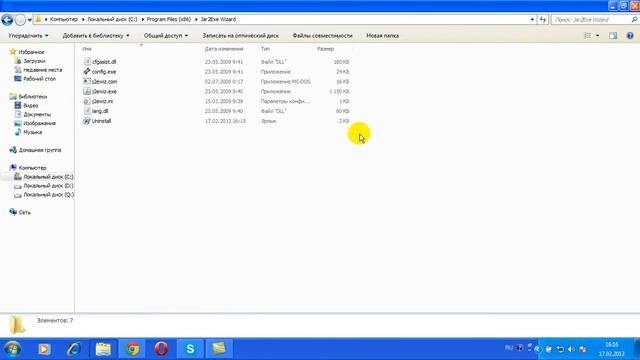Toggle the preview pane icon
This screenshot has width=640, height=360.
click(613, 36)
